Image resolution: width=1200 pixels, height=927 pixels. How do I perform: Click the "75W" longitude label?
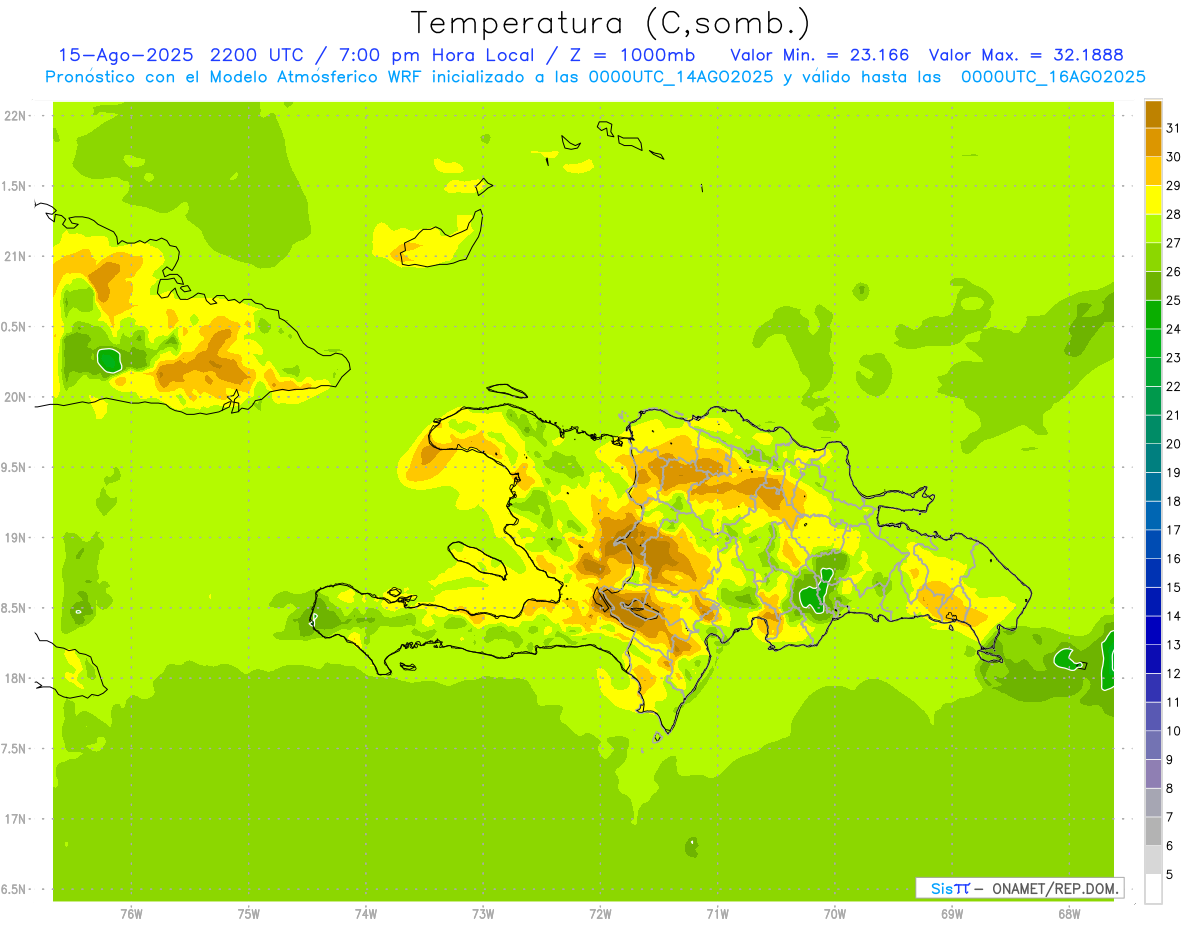(249, 914)
